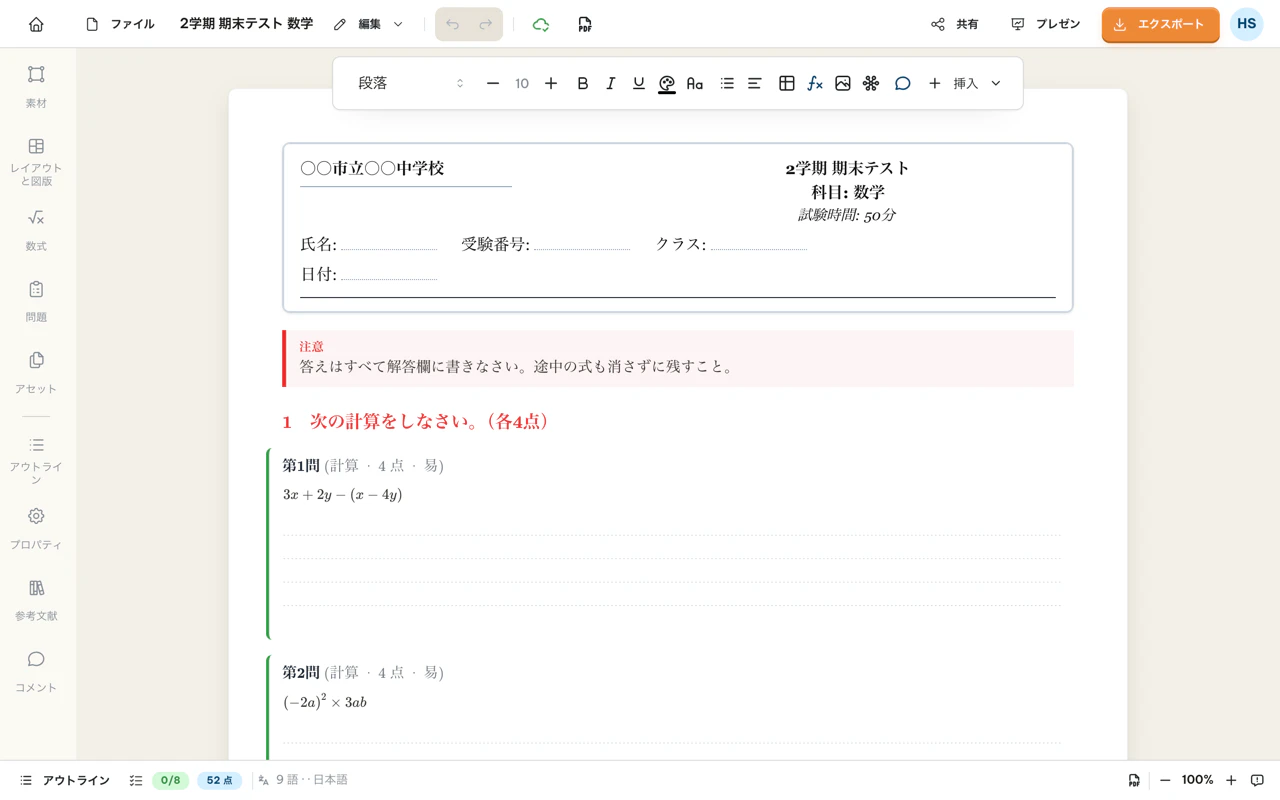This screenshot has width=1280, height=800.
Task: Insert a formula with fx icon
Action: [x=815, y=83]
